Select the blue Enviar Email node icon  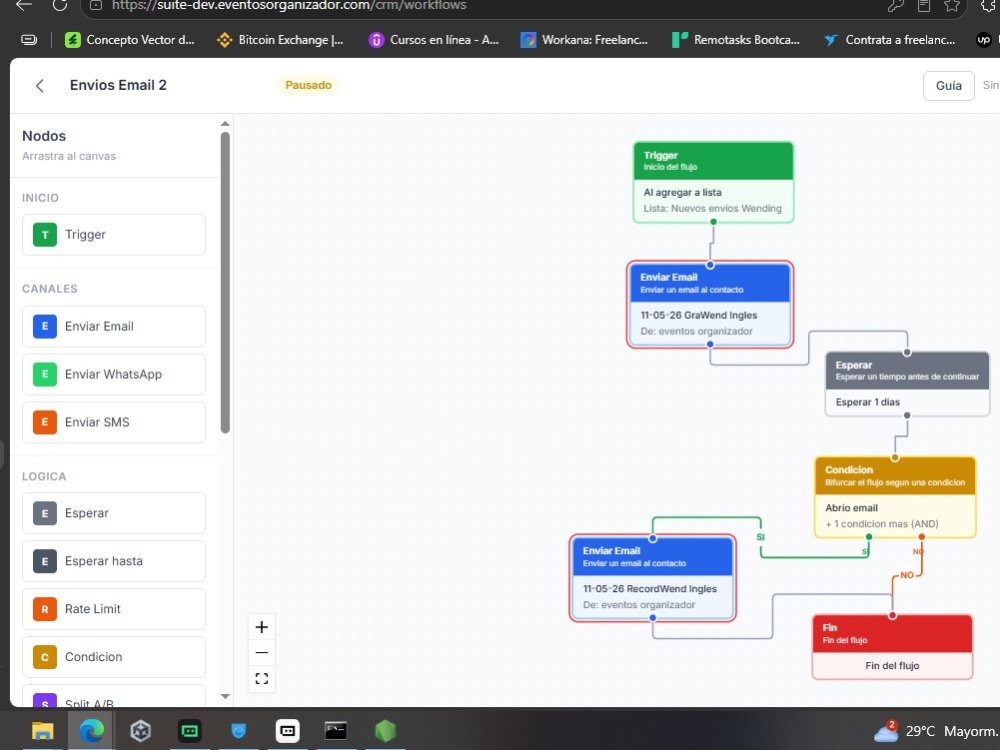coord(45,327)
